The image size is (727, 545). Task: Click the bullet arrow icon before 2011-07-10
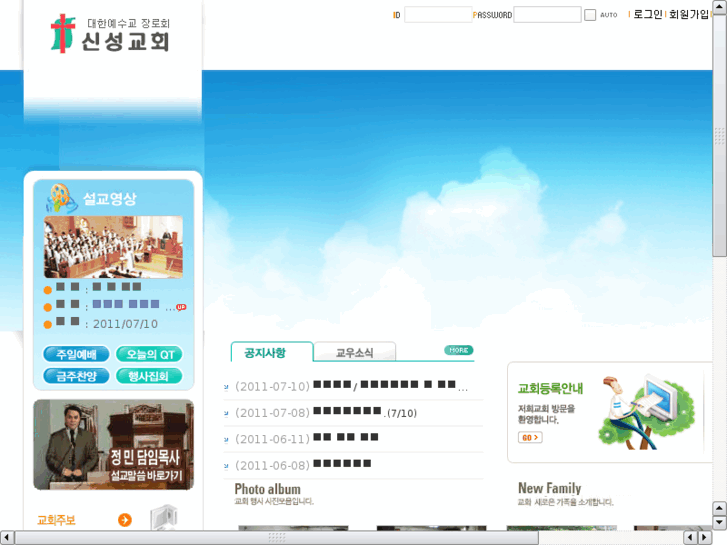click(226, 387)
